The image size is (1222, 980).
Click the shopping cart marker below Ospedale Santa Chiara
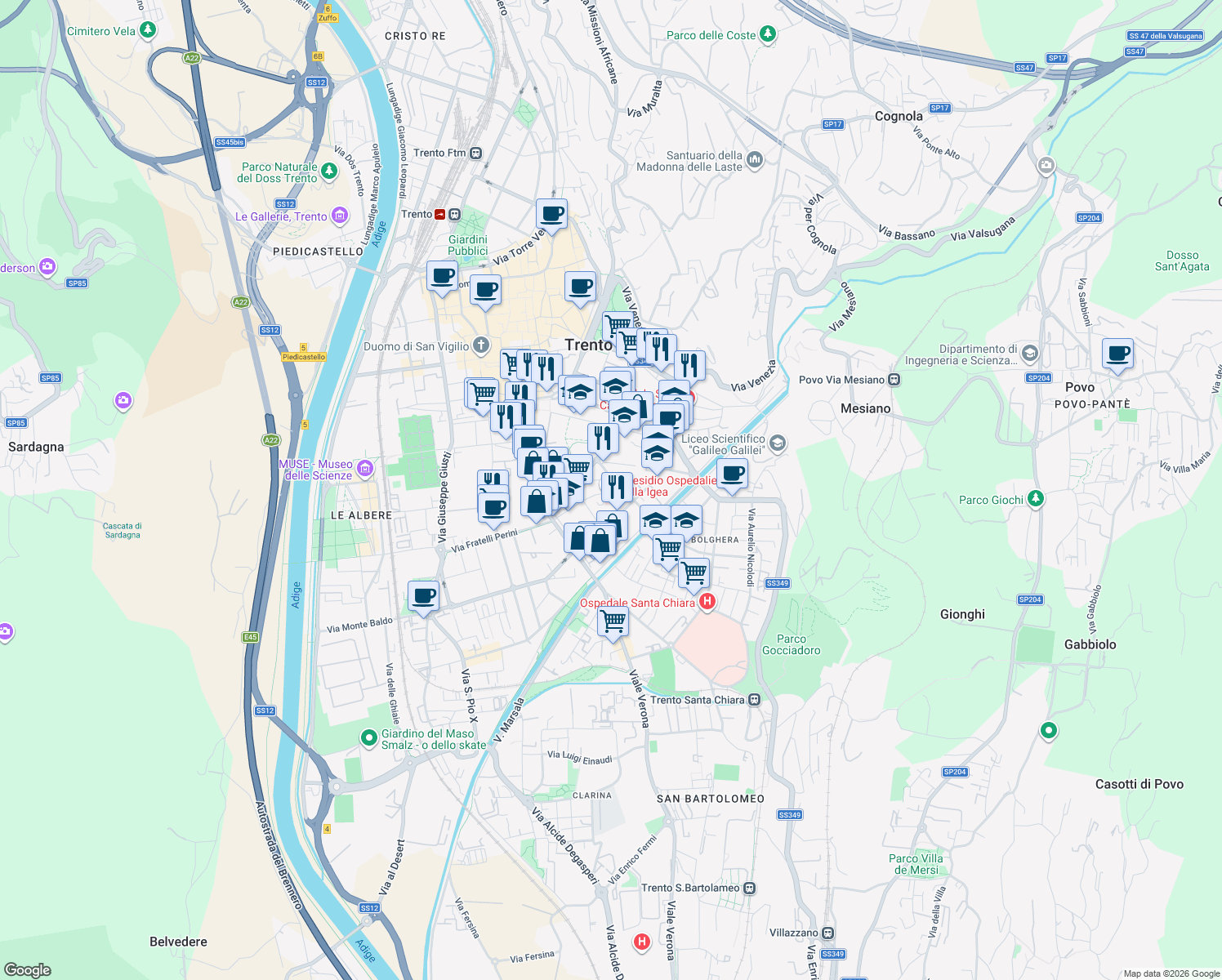(x=612, y=622)
